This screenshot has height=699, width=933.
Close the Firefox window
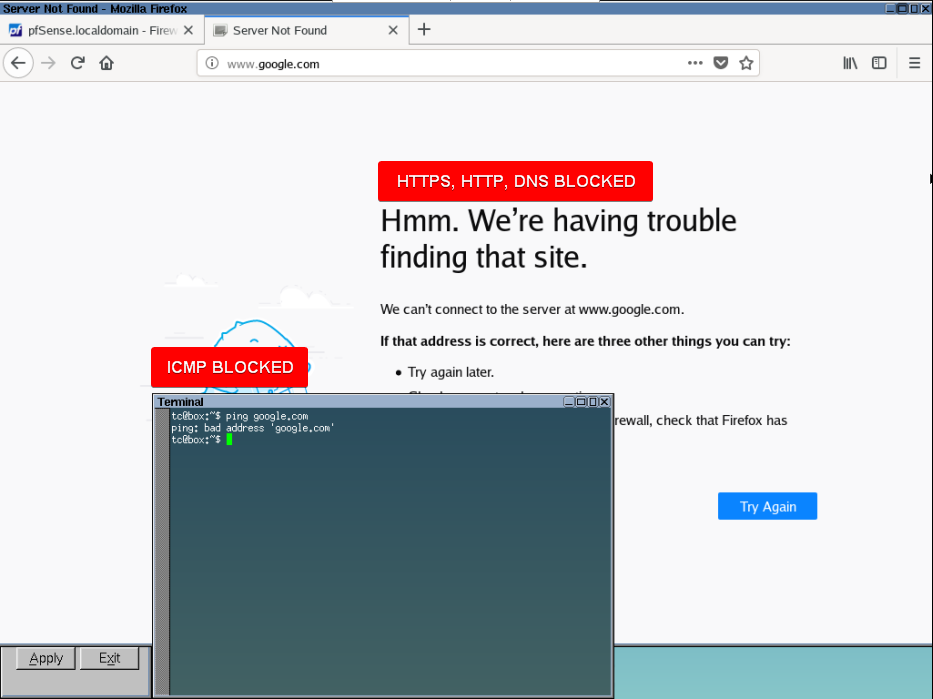[x=926, y=8]
